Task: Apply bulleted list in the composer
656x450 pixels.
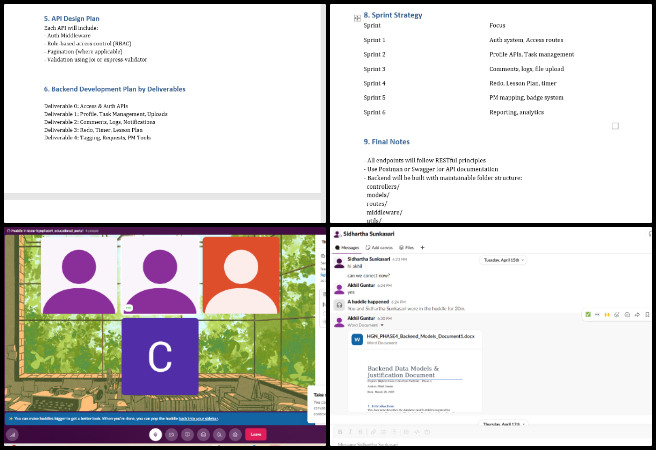Action: point(394,432)
